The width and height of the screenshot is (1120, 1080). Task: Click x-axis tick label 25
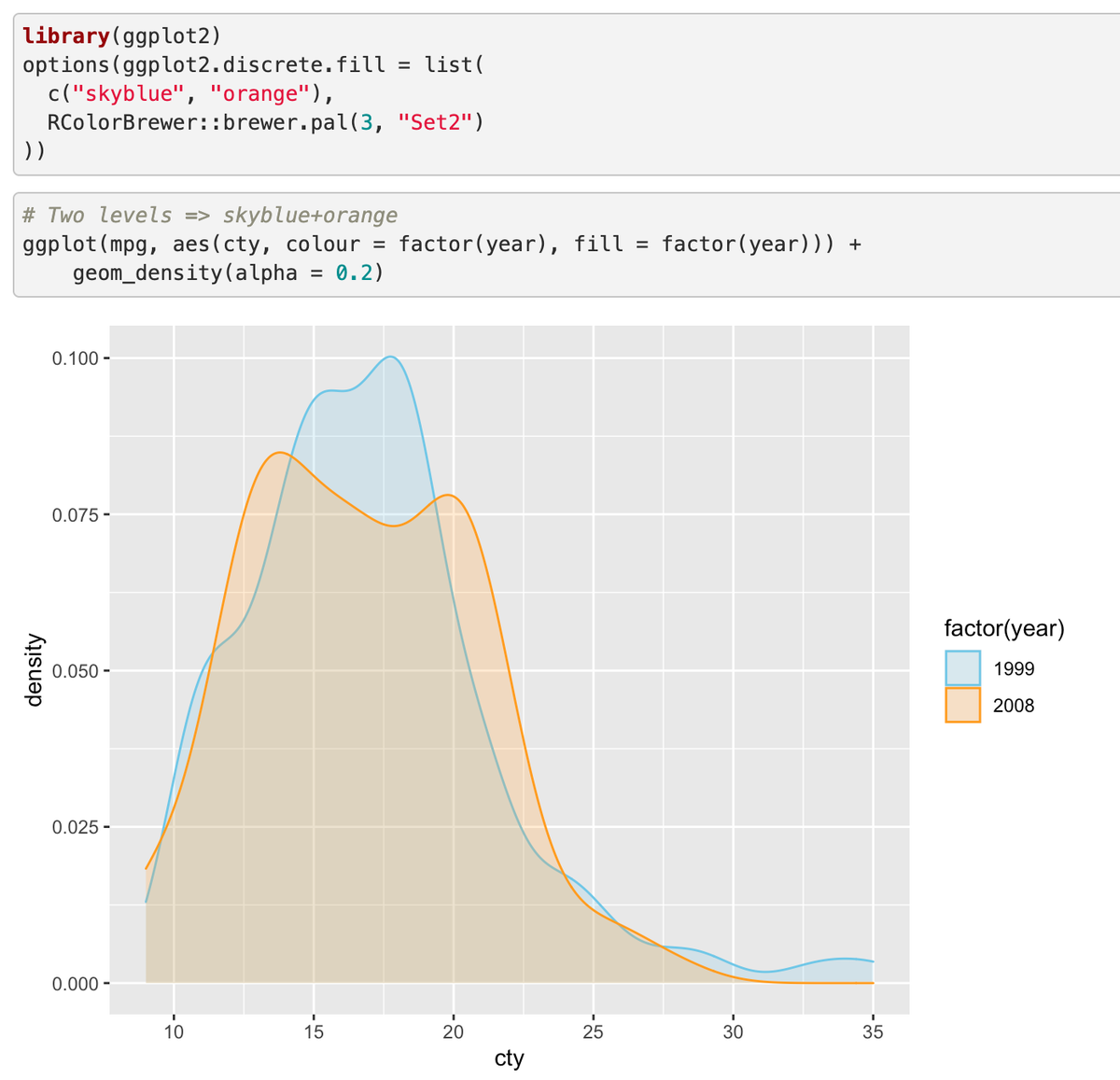click(594, 1031)
